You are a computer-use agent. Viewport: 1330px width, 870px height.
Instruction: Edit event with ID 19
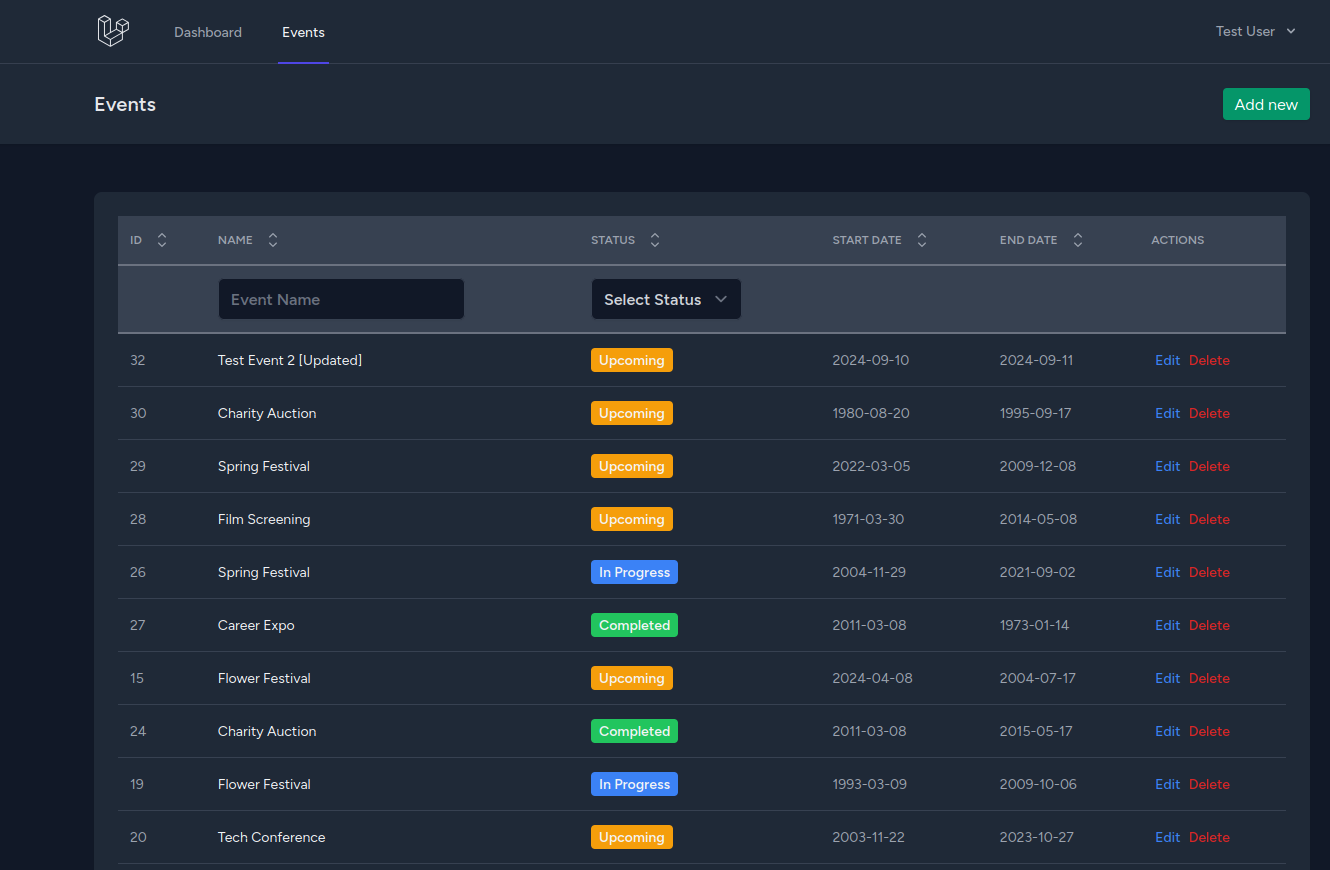pos(1167,784)
